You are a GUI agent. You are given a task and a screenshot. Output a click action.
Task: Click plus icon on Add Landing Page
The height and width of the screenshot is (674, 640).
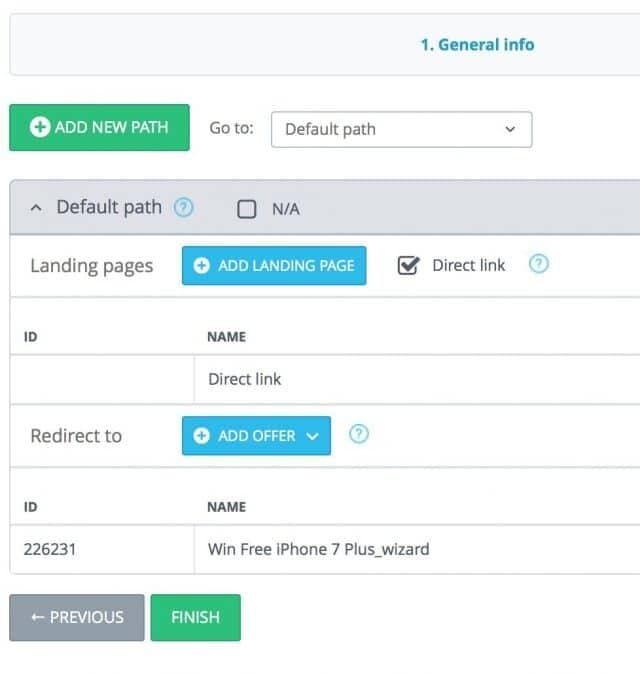(202, 266)
